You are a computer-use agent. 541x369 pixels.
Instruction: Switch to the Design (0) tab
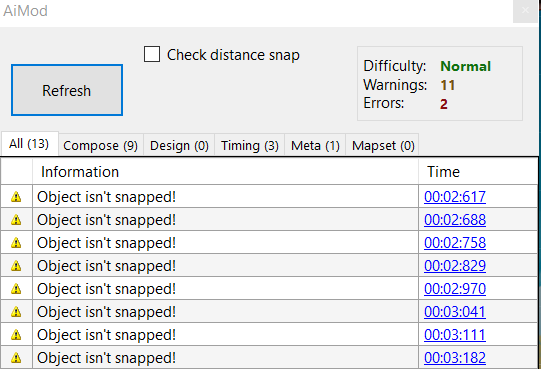179,145
